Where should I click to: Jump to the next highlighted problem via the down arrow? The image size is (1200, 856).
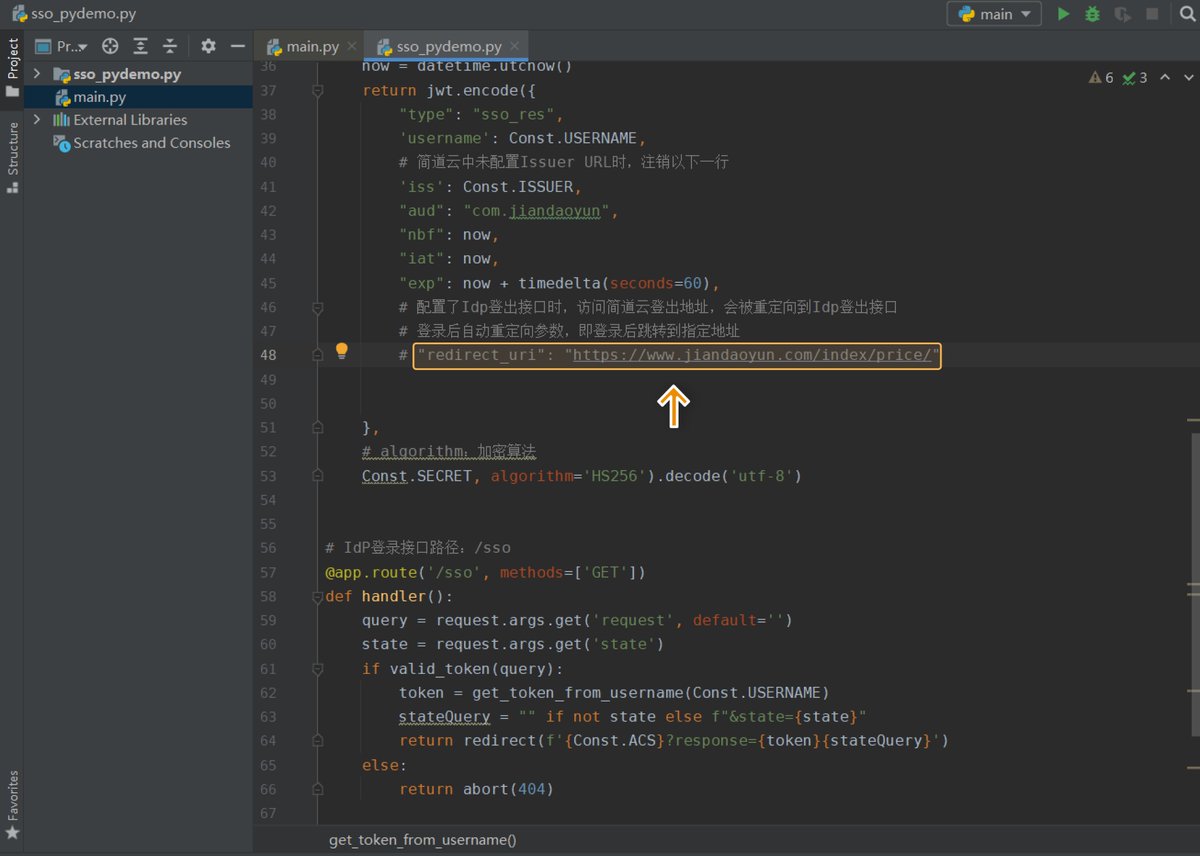[1190, 77]
